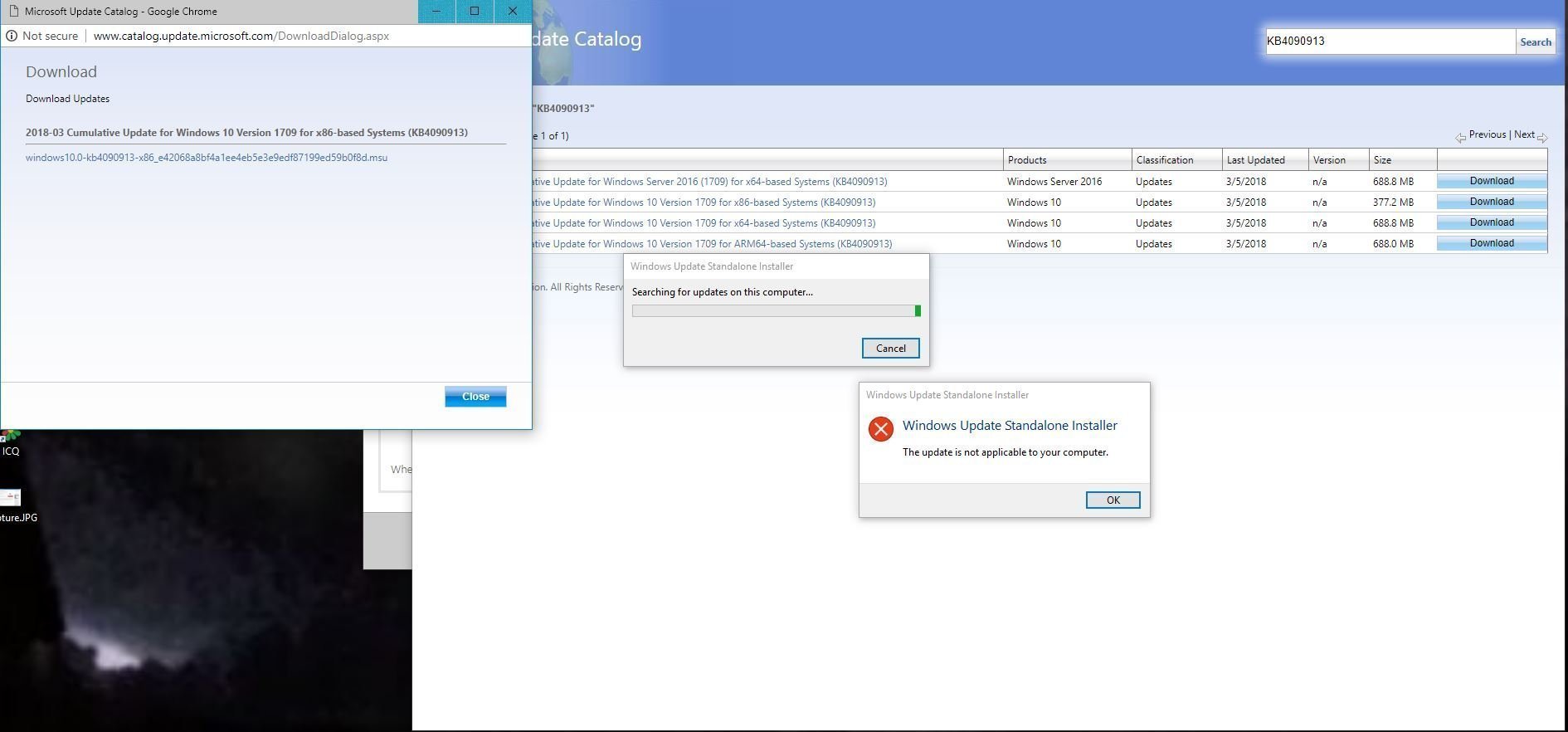1568x732 pixels.
Task: Open the ICQ desktop shortcut
Action: click(10, 443)
